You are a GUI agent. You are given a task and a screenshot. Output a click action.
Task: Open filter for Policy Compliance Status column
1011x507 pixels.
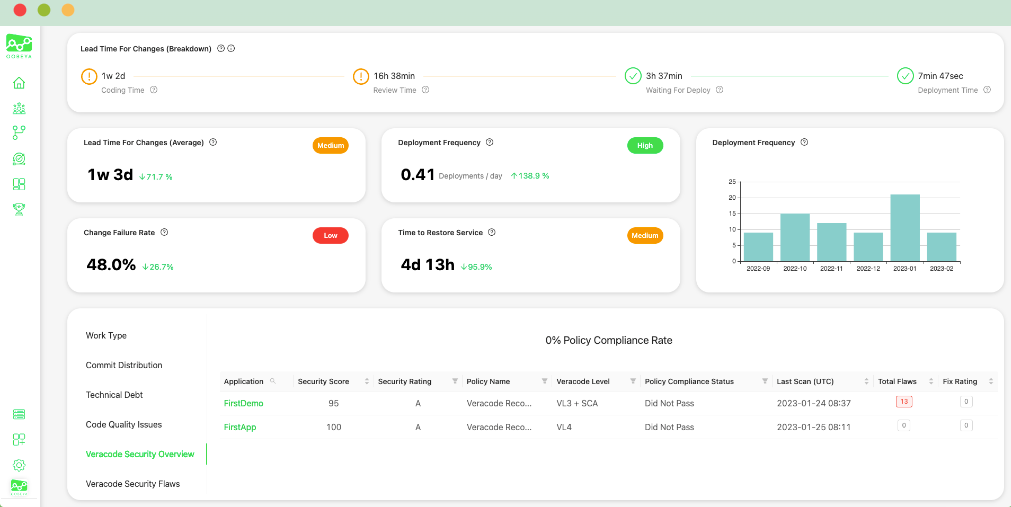[x=764, y=381]
